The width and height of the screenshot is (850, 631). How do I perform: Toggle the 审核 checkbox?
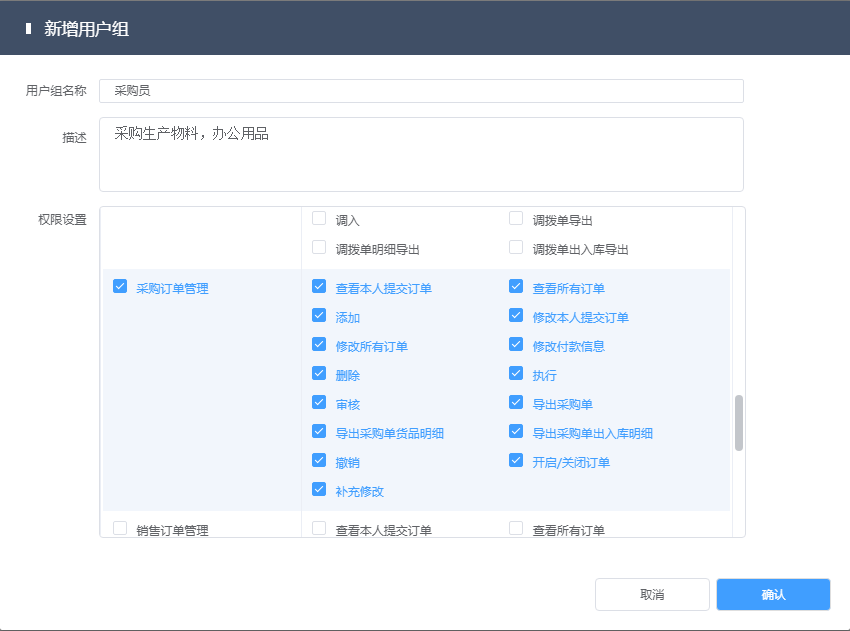tap(319, 402)
